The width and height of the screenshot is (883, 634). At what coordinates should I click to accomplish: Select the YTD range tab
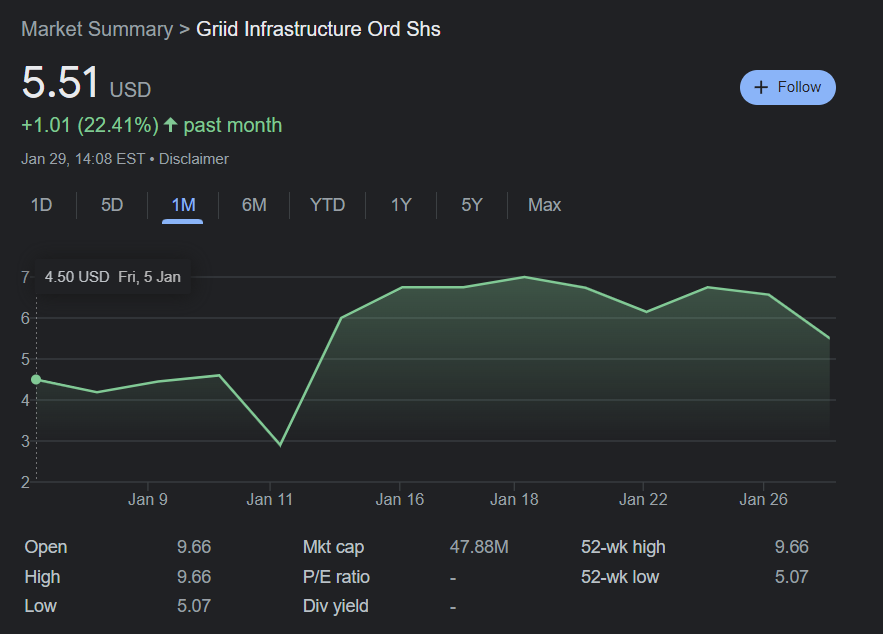tap(327, 205)
